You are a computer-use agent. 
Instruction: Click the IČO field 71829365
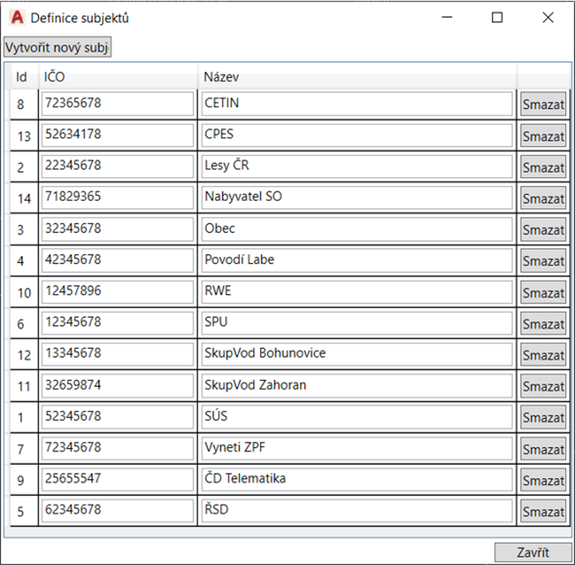tap(117, 198)
